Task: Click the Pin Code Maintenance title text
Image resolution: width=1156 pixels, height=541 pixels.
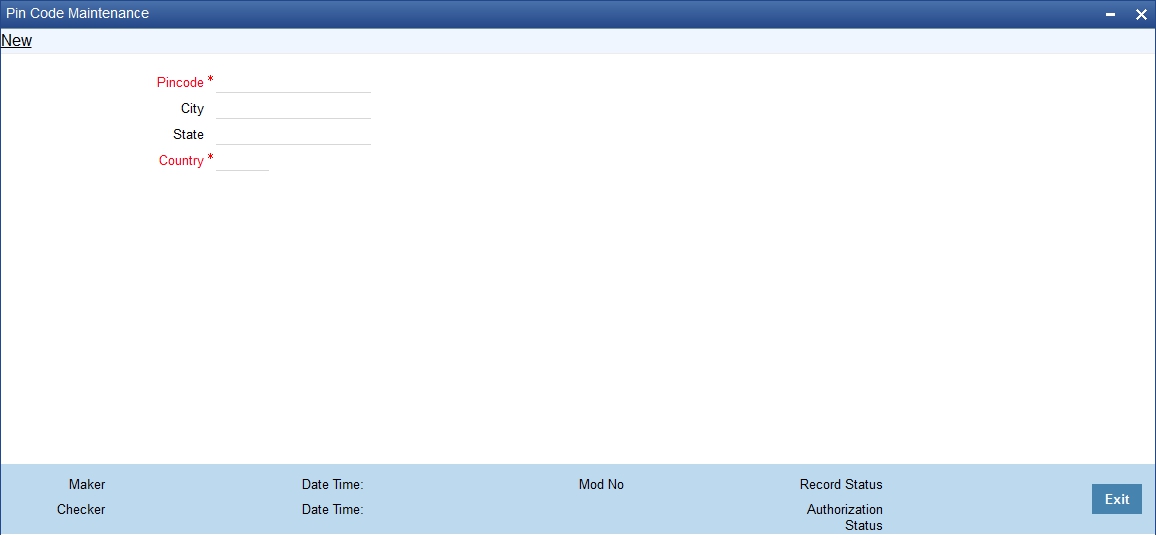Action: [x=77, y=13]
